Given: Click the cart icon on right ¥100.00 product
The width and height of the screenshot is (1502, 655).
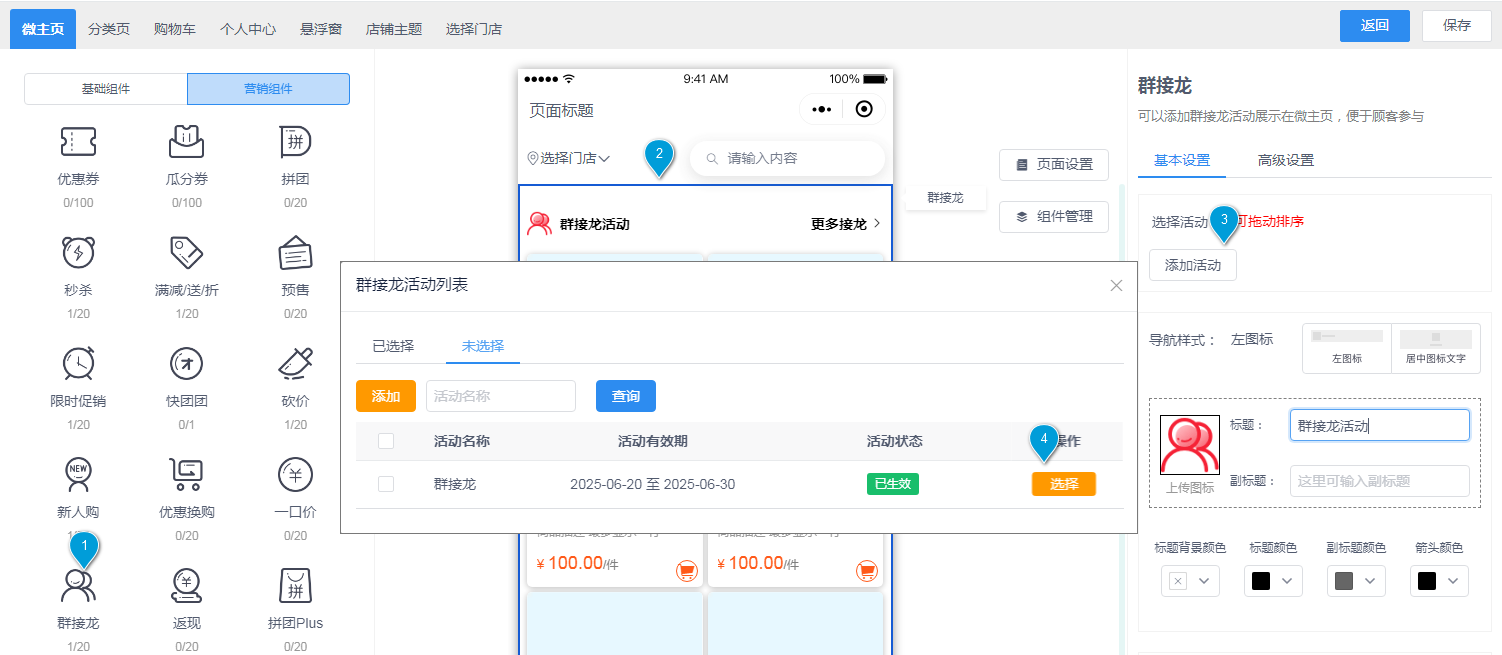Looking at the screenshot, I should point(867,571).
